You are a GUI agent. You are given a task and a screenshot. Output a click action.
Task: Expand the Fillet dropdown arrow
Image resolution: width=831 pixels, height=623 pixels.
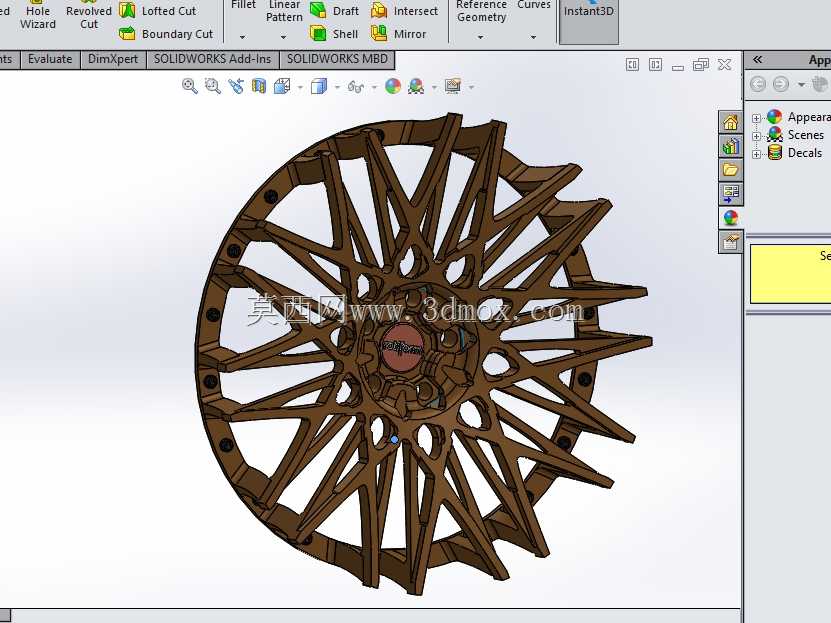point(242,38)
